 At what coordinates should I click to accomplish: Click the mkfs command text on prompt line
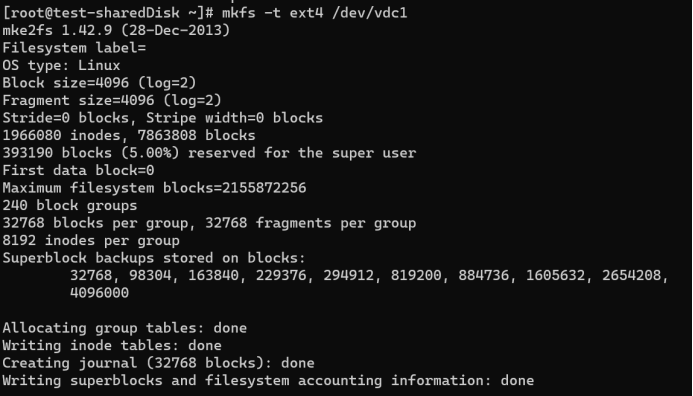[314, 13]
